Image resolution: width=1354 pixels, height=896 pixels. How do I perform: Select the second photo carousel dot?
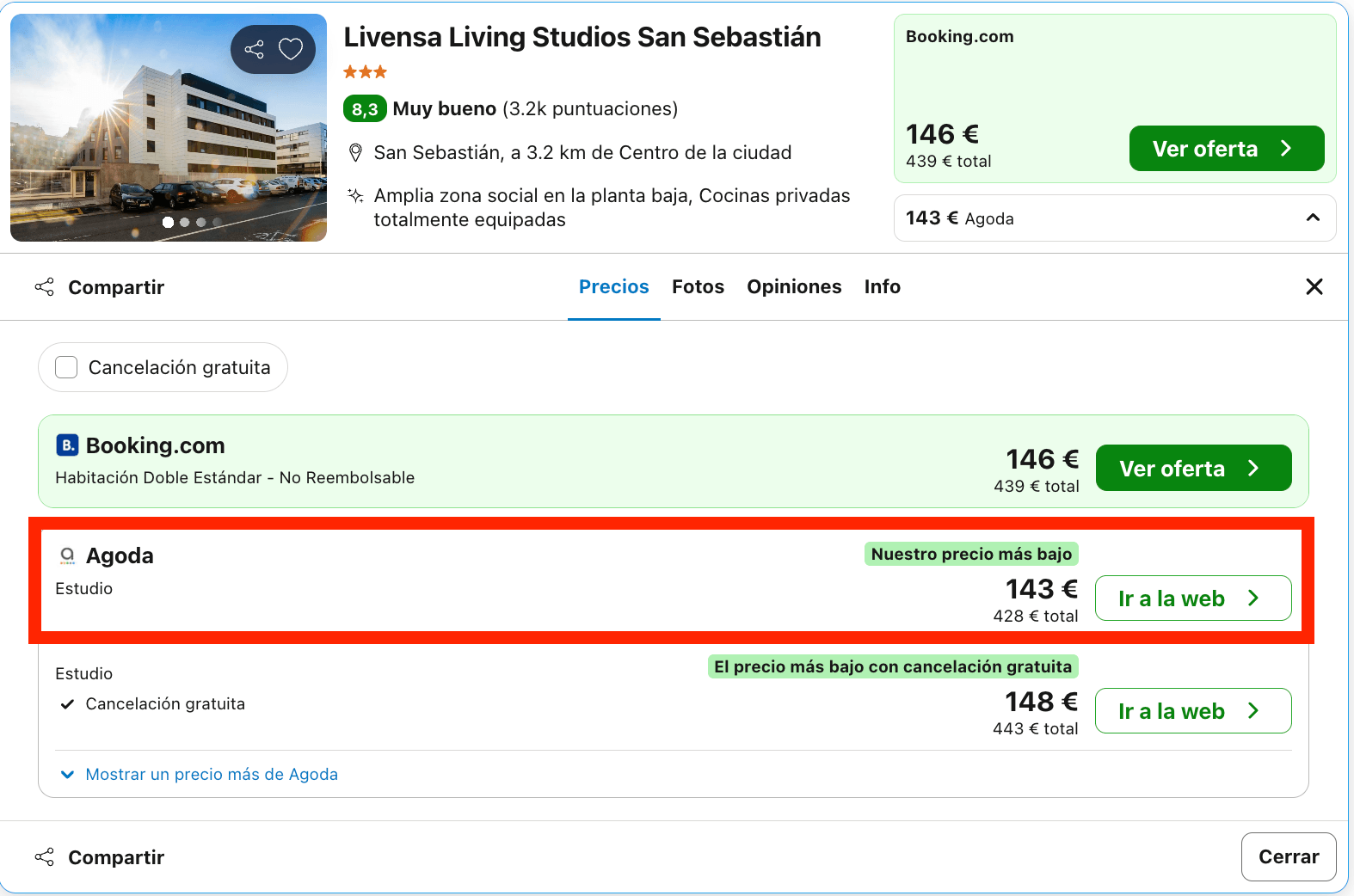(185, 222)
